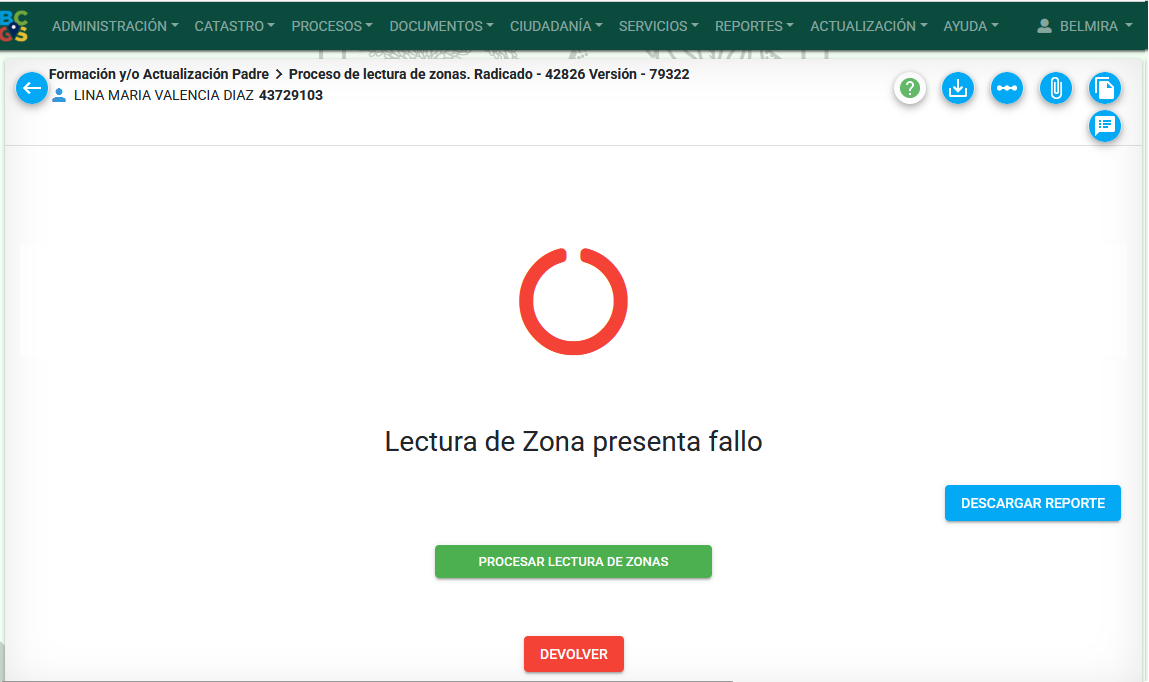Click the paperclip attachments icon
The width and height of the screenshot is (1149, 682).
pyautogui.click(x=1055, y=88)
